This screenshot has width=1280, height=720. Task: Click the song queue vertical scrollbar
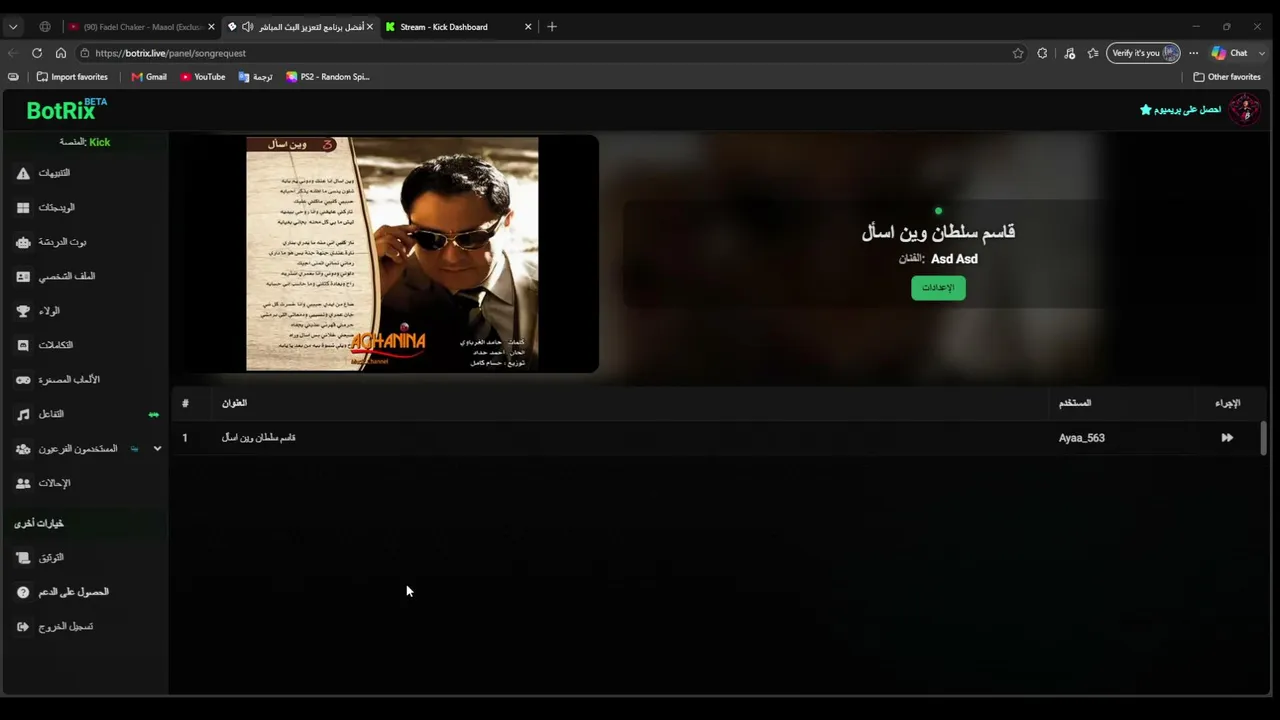coord(1263,438)
